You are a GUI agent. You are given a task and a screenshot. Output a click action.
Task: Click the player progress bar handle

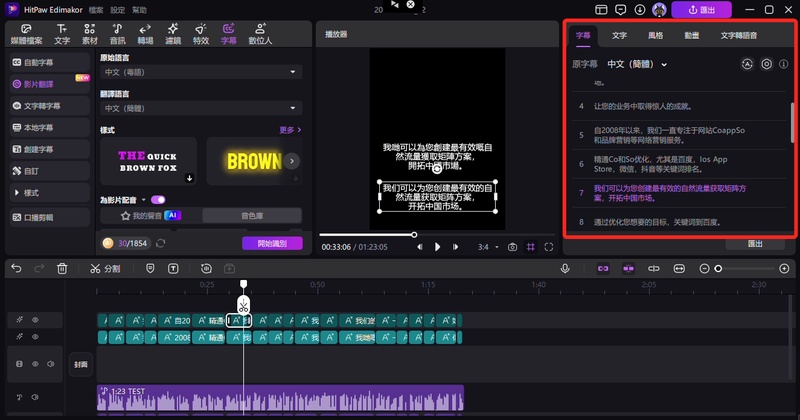pos(414,235)
